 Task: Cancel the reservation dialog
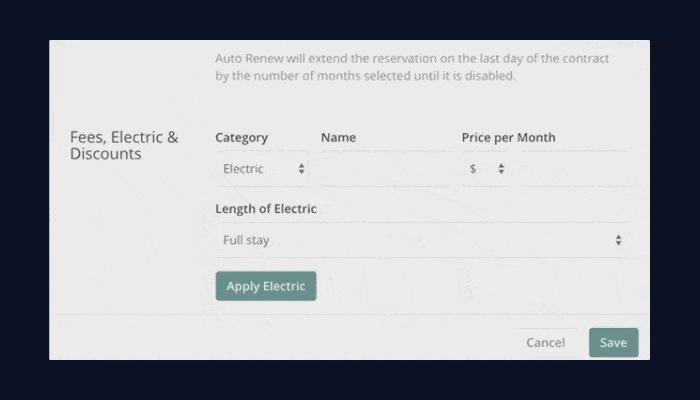(546, 343)
